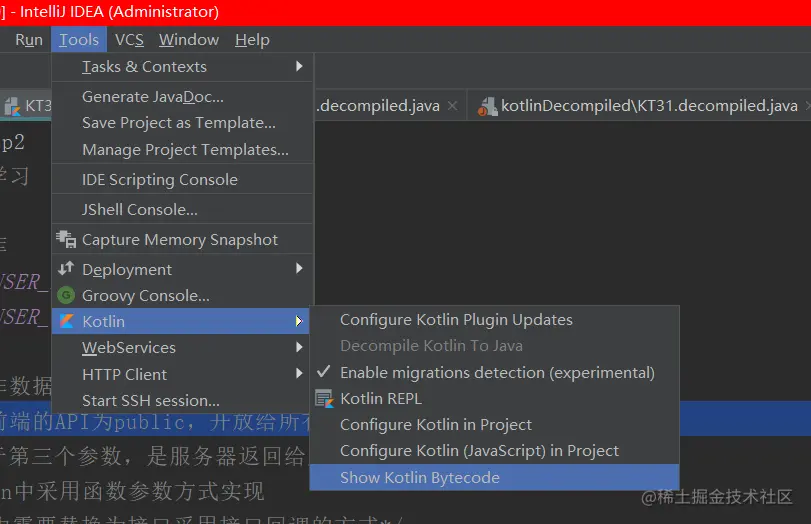Image resolution: width=811 pixels, height=524 pixels.
Task: Choose Start SSH session...
Action: pyautogui.click(x=183, y=401)
